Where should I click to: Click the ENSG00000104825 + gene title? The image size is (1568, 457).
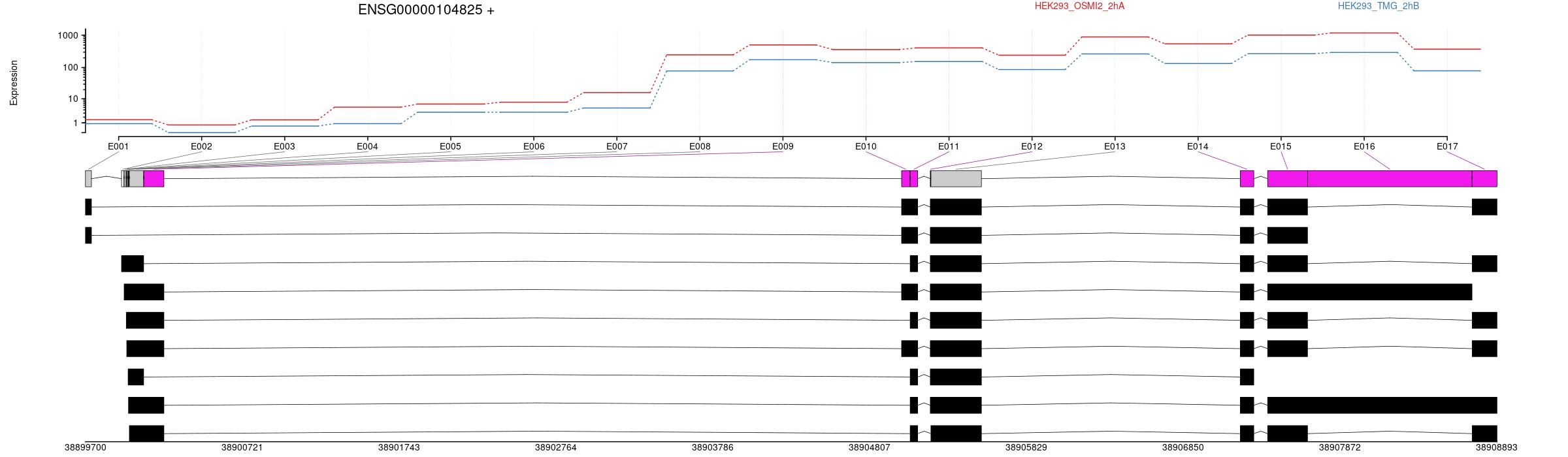(x=426, y=10)
